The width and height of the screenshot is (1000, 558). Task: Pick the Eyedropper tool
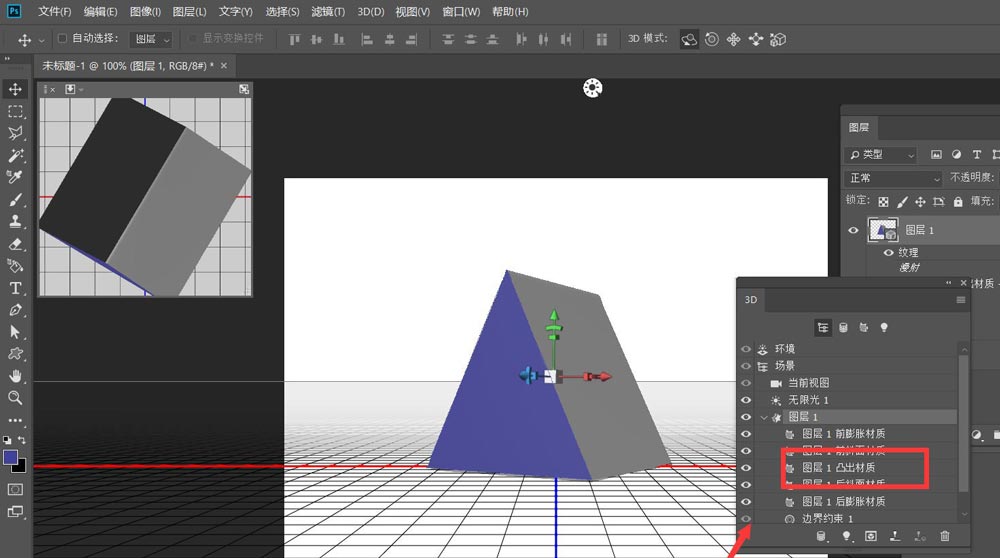tap(16, 178)
